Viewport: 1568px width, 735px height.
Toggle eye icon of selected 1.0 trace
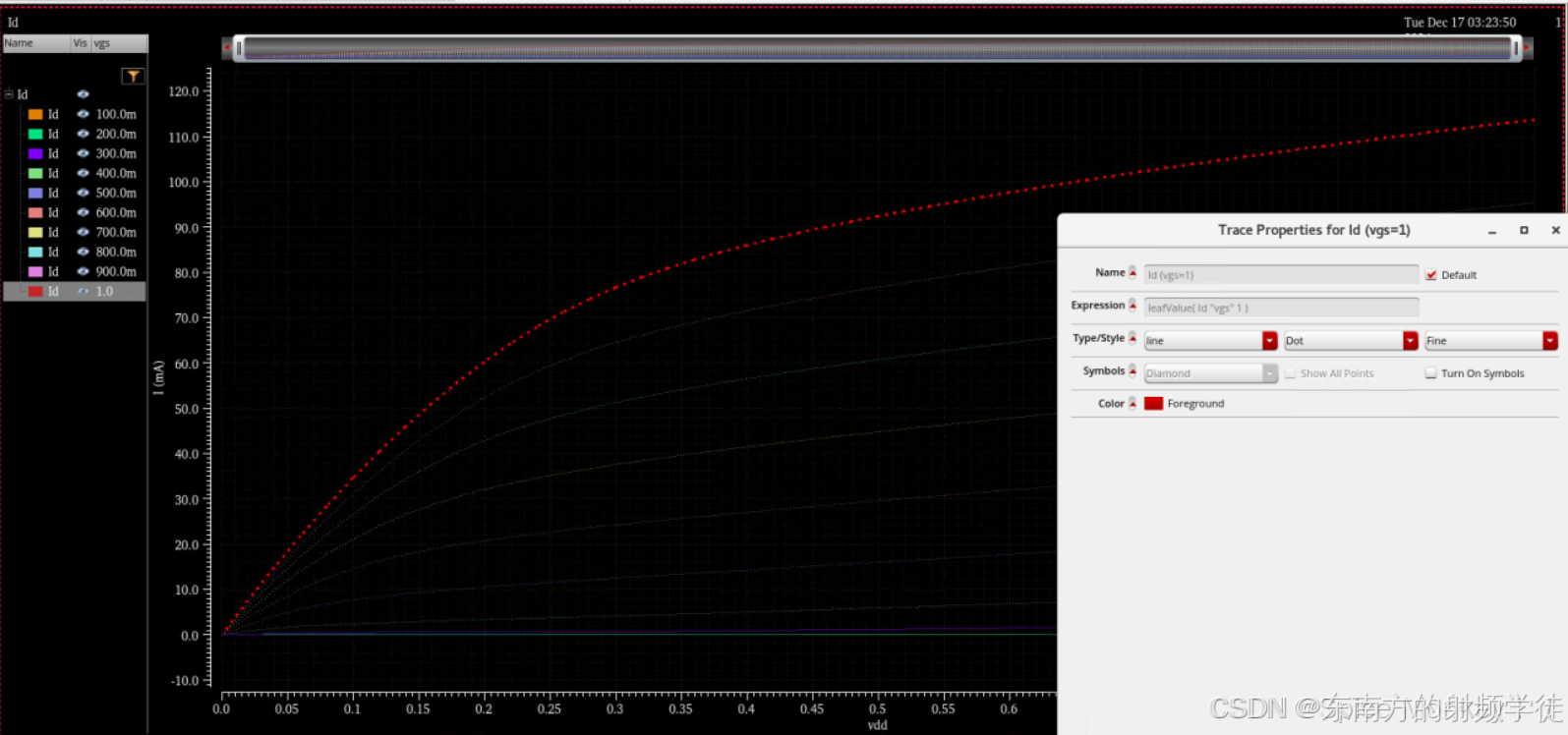click(84, 291)
